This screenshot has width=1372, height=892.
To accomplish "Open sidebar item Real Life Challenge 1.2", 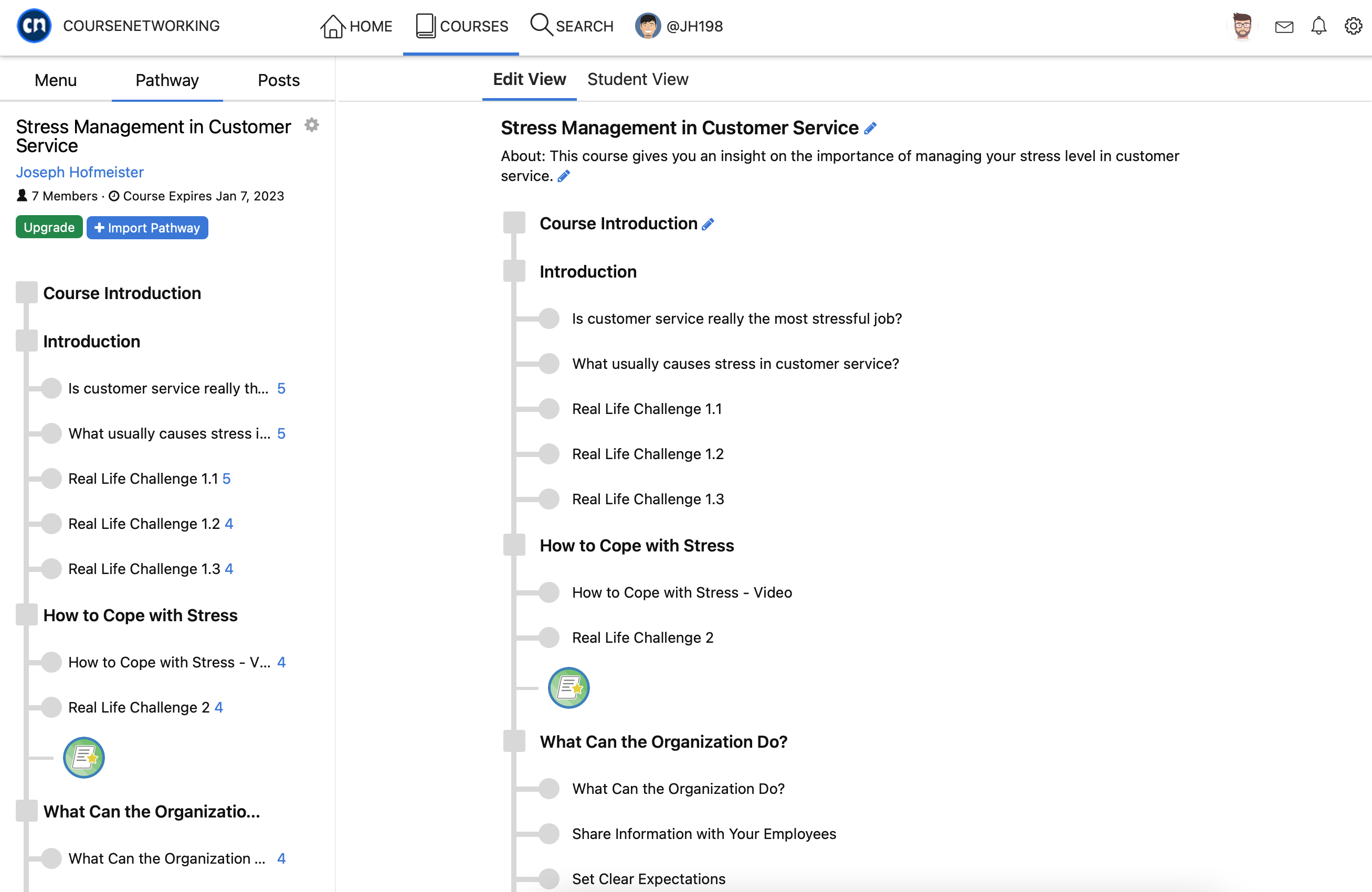I will pyautogui.click(x=144, y=524).
